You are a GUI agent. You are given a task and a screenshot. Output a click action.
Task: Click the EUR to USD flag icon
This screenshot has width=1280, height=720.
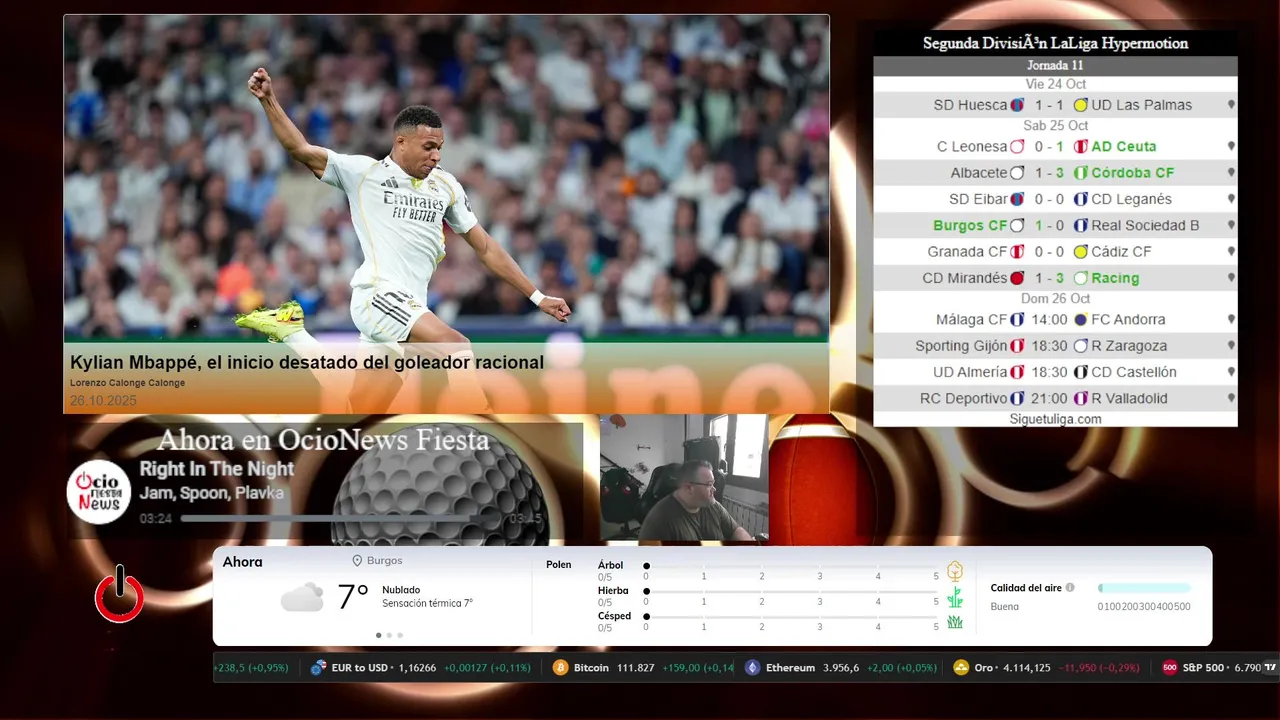319,668
